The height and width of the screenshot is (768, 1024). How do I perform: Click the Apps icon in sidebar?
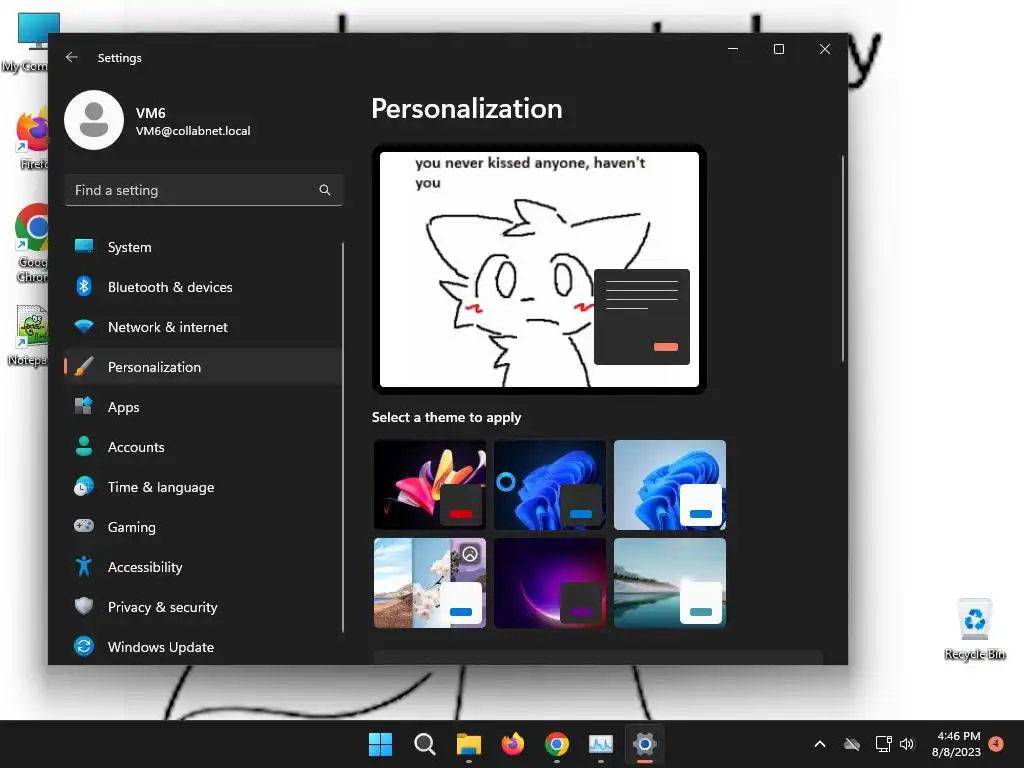coord(84,406)
